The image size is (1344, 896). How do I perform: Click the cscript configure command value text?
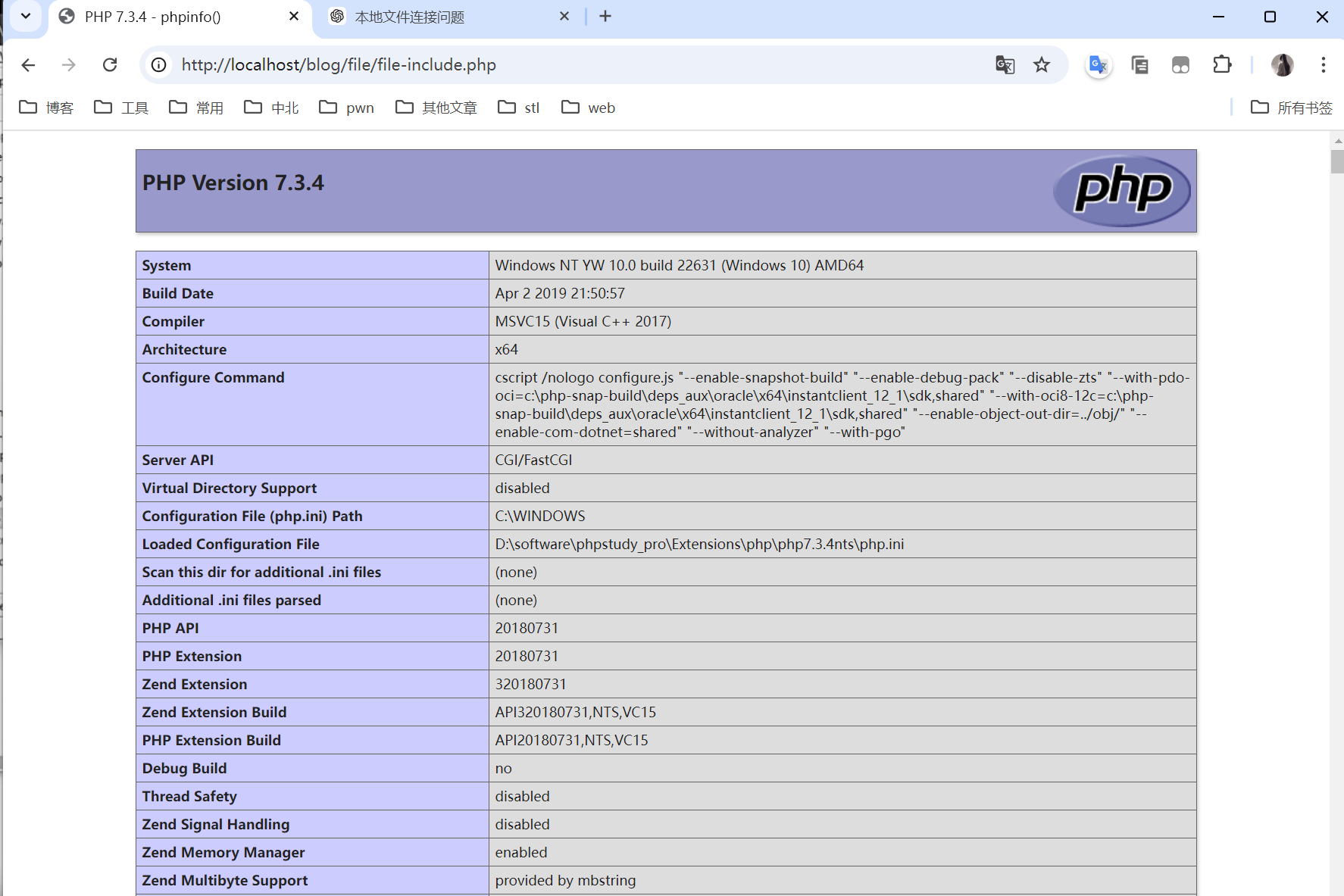click(842, 404)
